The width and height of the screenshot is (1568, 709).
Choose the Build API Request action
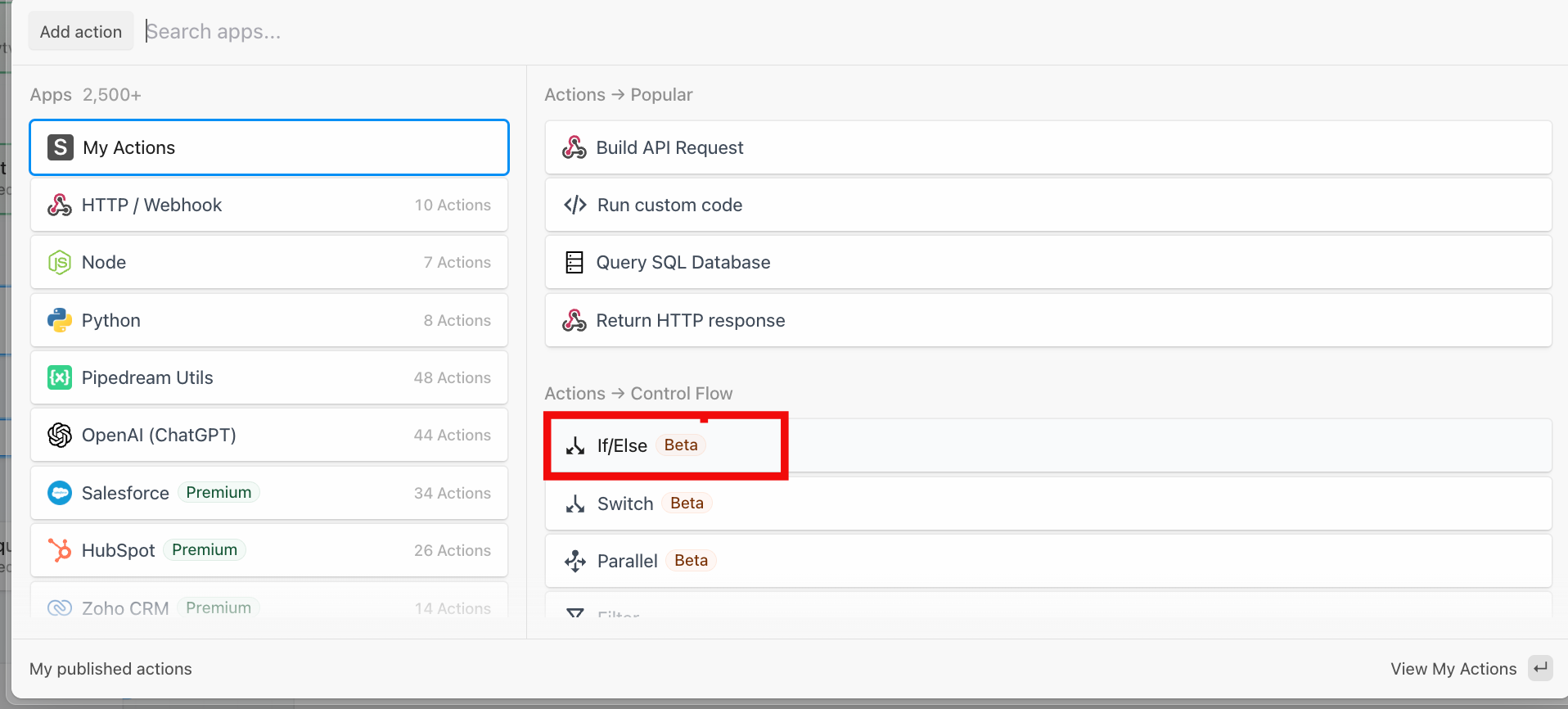pos(1048,147)
